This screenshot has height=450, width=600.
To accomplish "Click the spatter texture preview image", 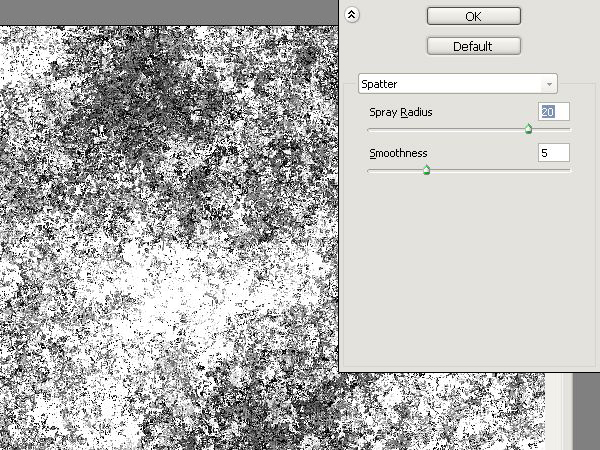I will coord(169,237).
